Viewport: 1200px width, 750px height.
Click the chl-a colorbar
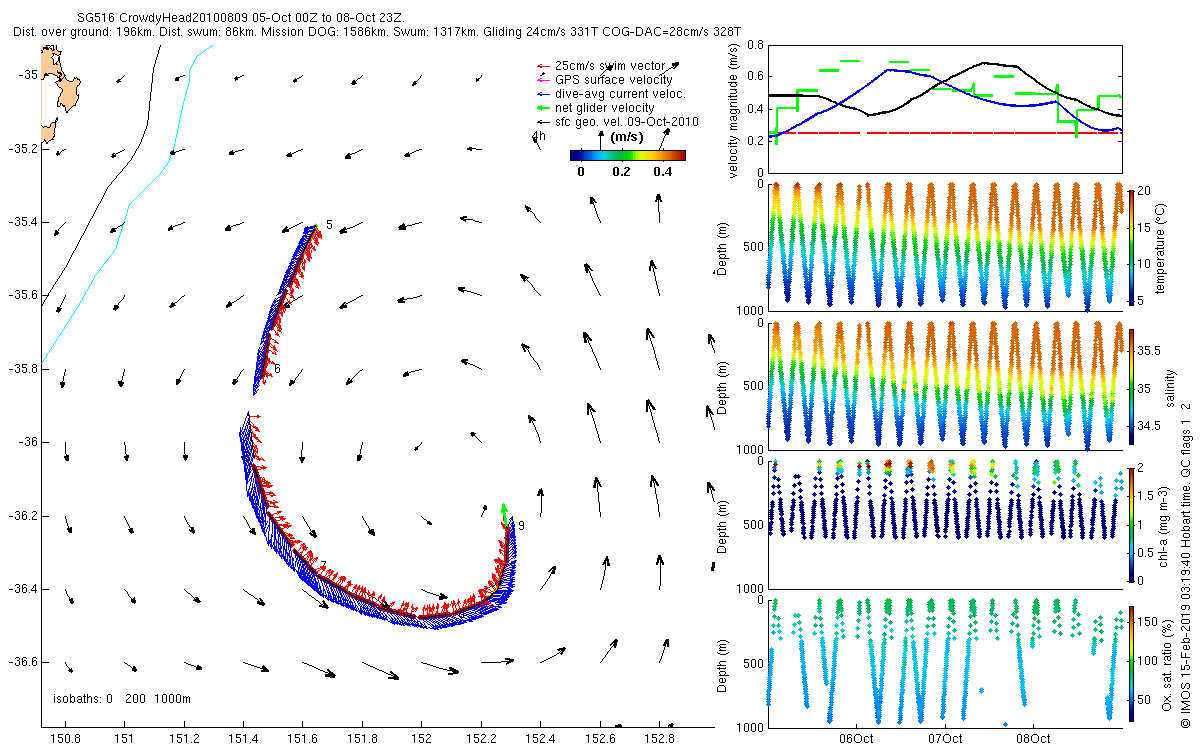(1131, 523)
